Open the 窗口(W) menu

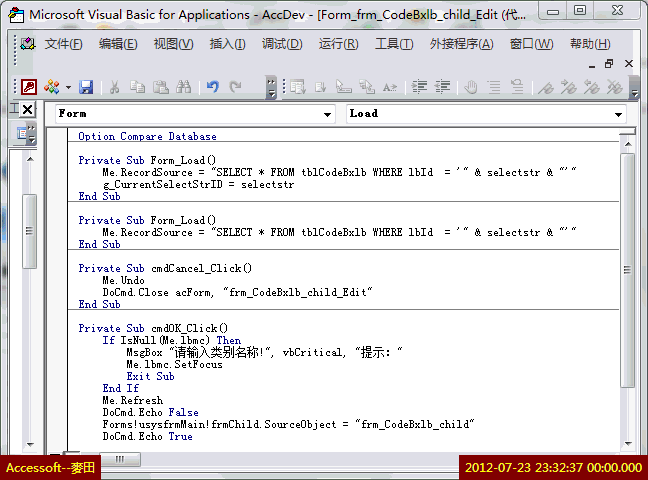point(531,44)
